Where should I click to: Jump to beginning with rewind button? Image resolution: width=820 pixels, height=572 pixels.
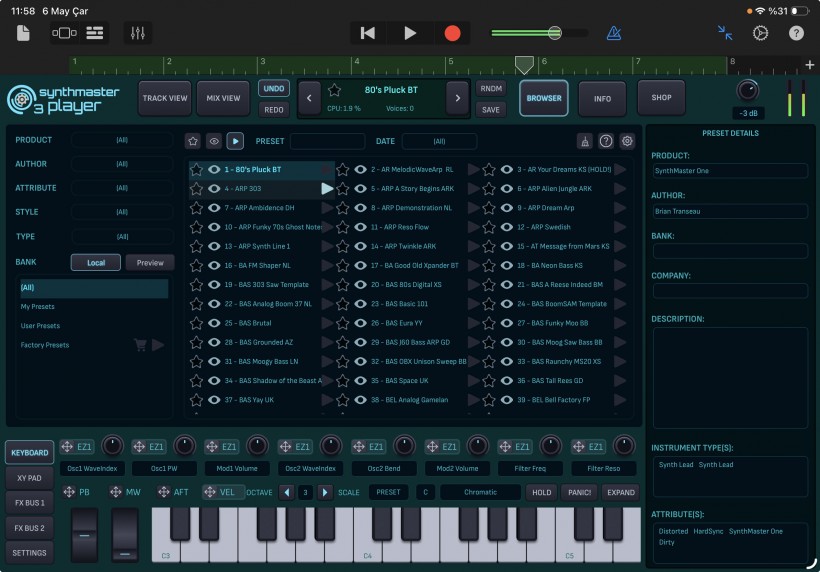[368, 33]
